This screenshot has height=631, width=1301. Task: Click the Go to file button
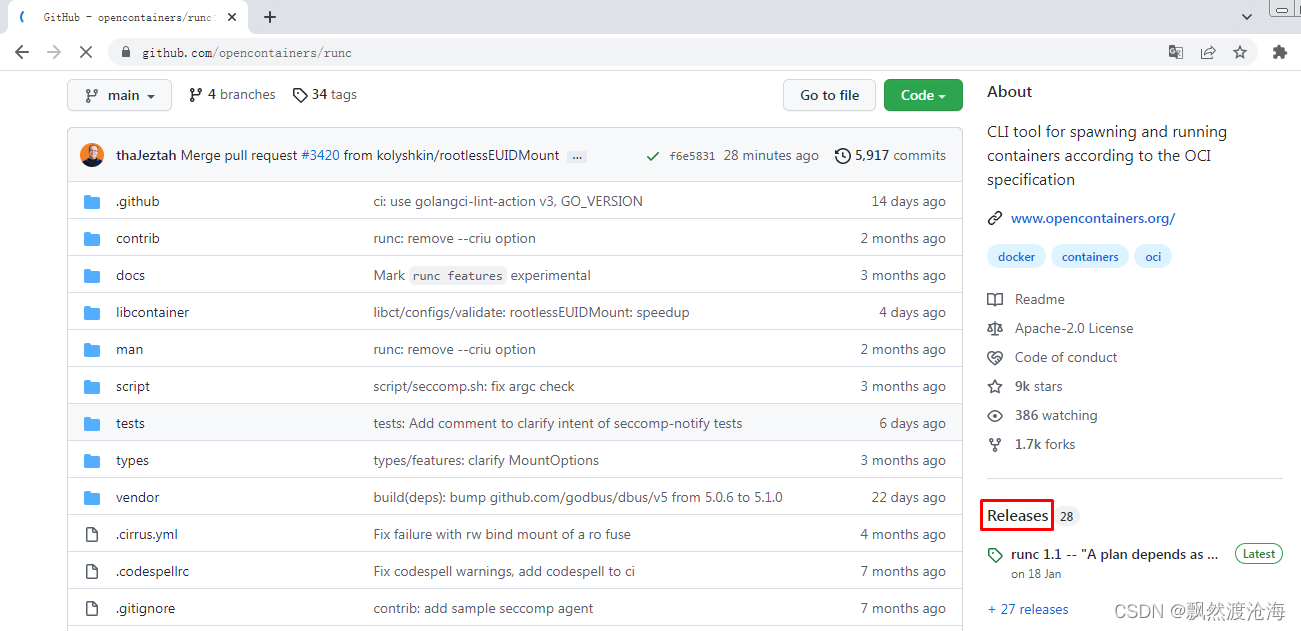coord(829,95)
